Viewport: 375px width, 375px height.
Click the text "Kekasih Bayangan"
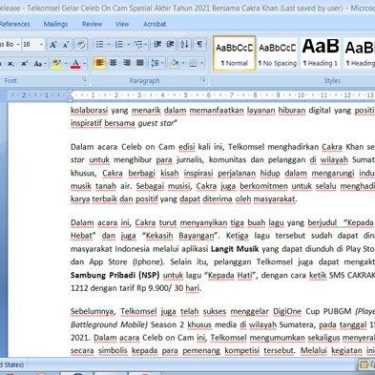point(179,236)
